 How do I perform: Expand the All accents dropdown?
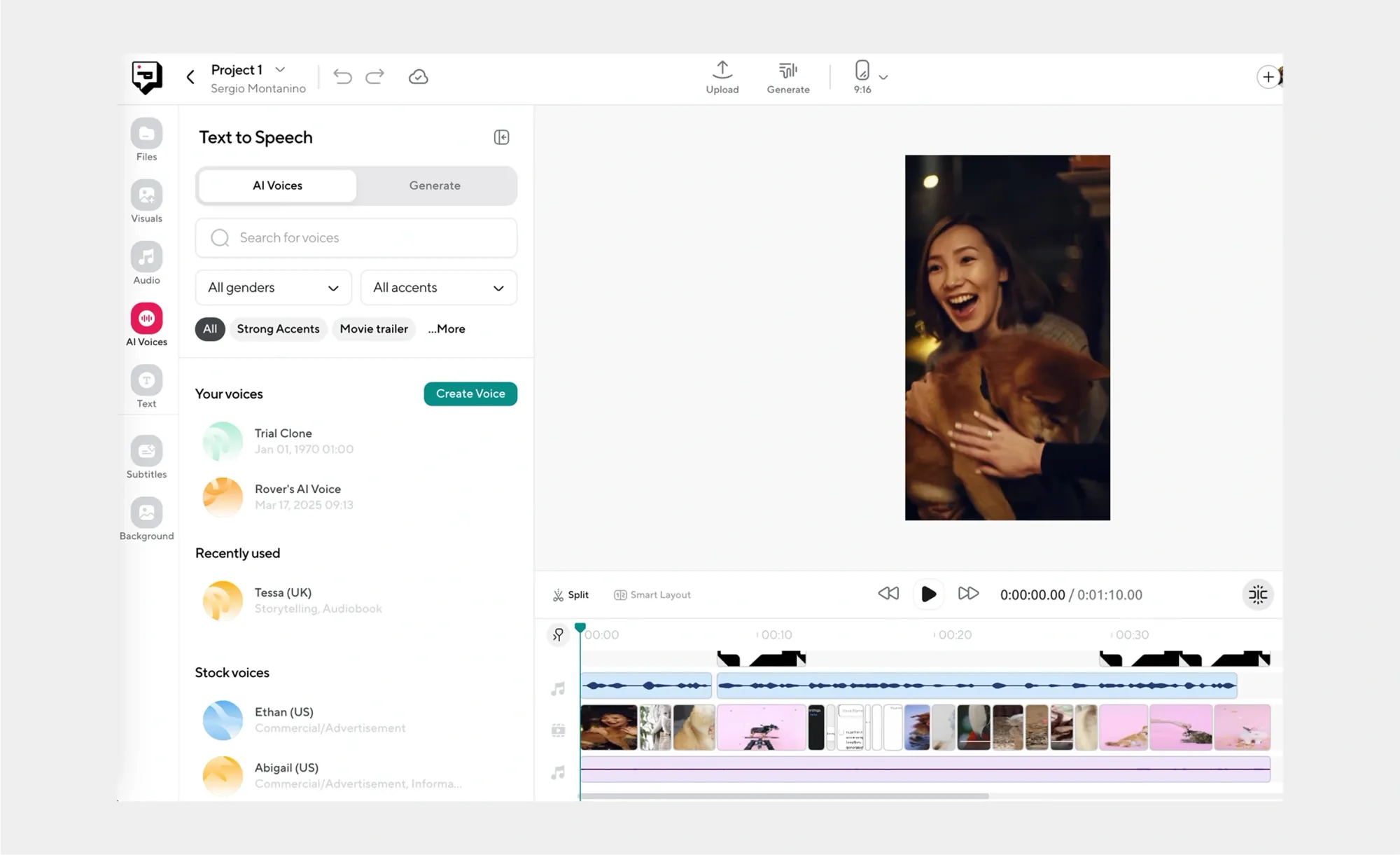[x=438, y=288]
